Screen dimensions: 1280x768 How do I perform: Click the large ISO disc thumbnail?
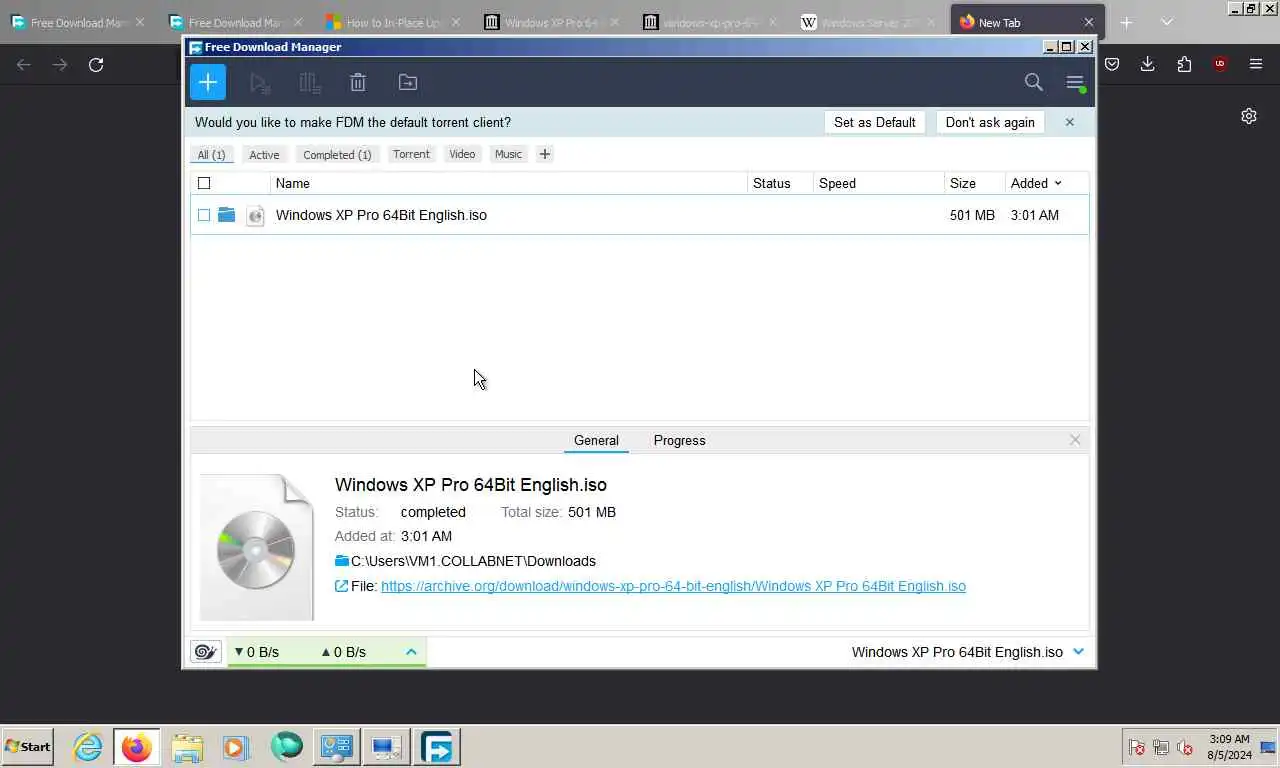256,547
